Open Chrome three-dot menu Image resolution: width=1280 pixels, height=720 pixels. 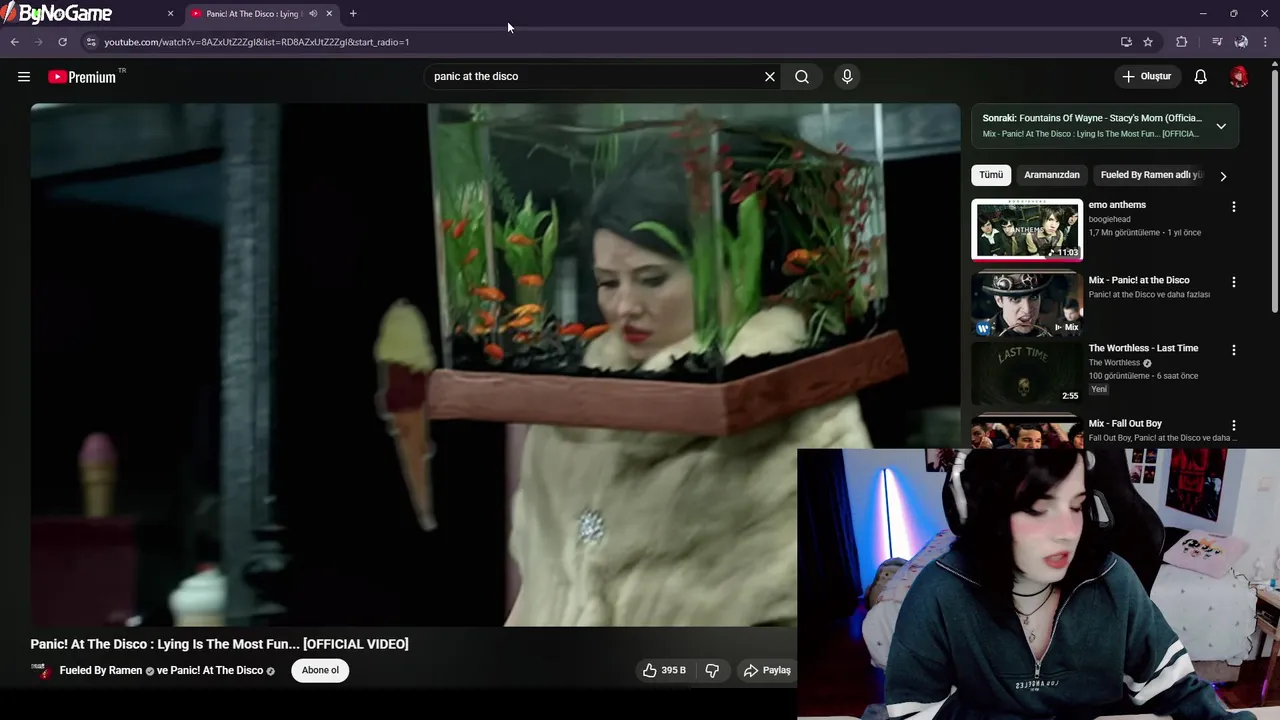coord(1265,42)
